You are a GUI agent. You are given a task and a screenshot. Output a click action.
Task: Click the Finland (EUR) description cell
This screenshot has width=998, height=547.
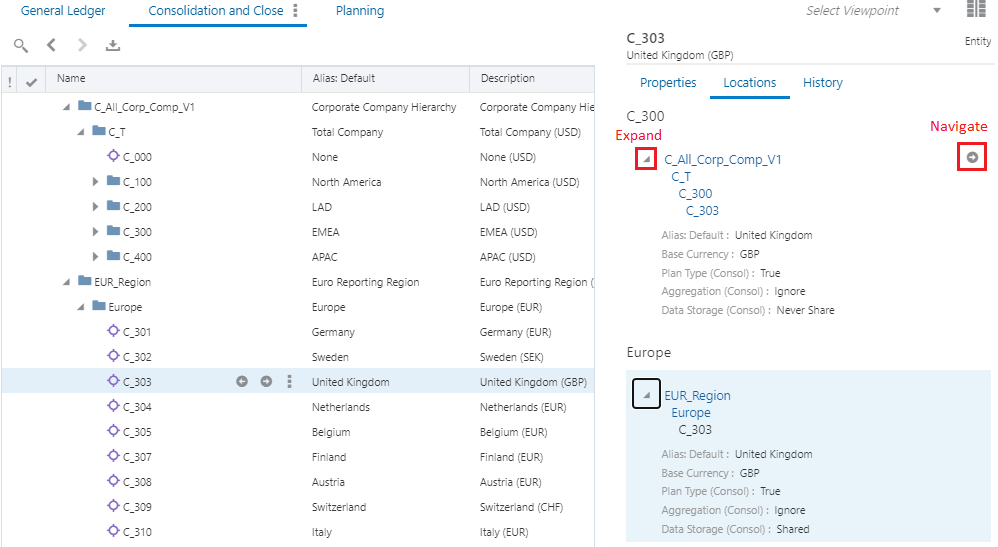coord(511,457)
